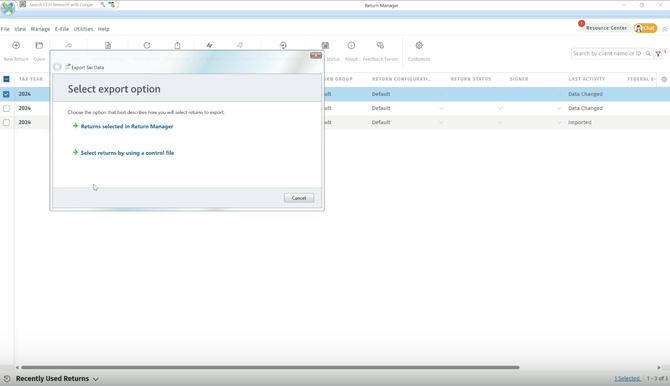This screenshot has width=670, height=386.
Task: Click the application logo at top left
Action: (x=8, y=8)
